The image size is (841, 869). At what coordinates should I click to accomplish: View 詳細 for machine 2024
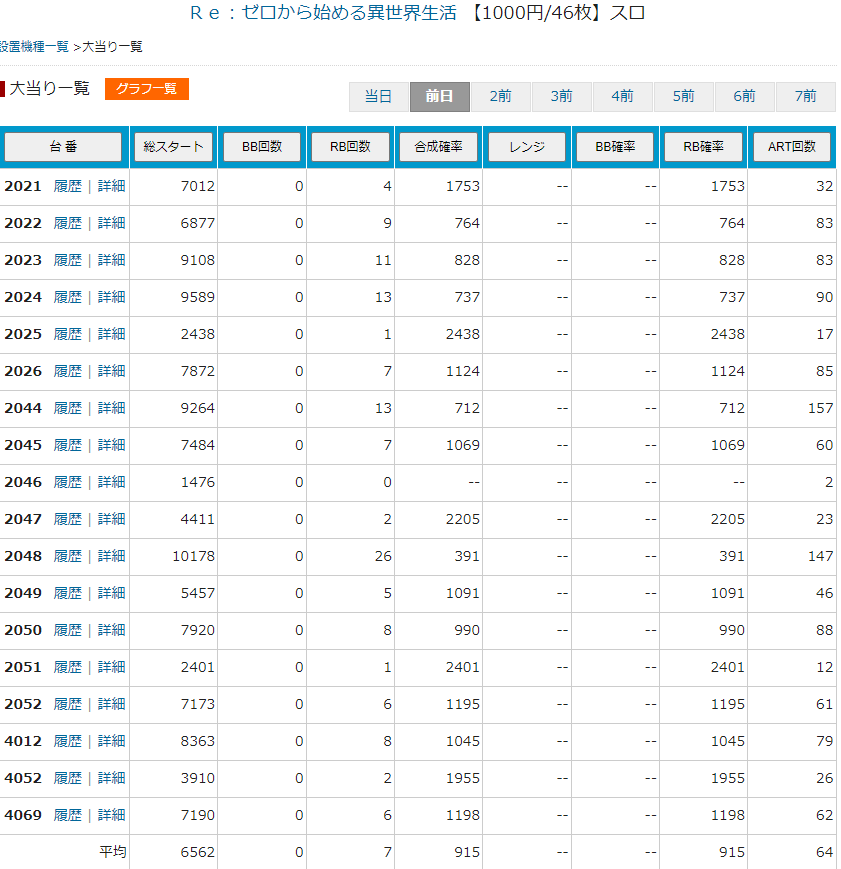pyautogui.click(x=111, y=297)
